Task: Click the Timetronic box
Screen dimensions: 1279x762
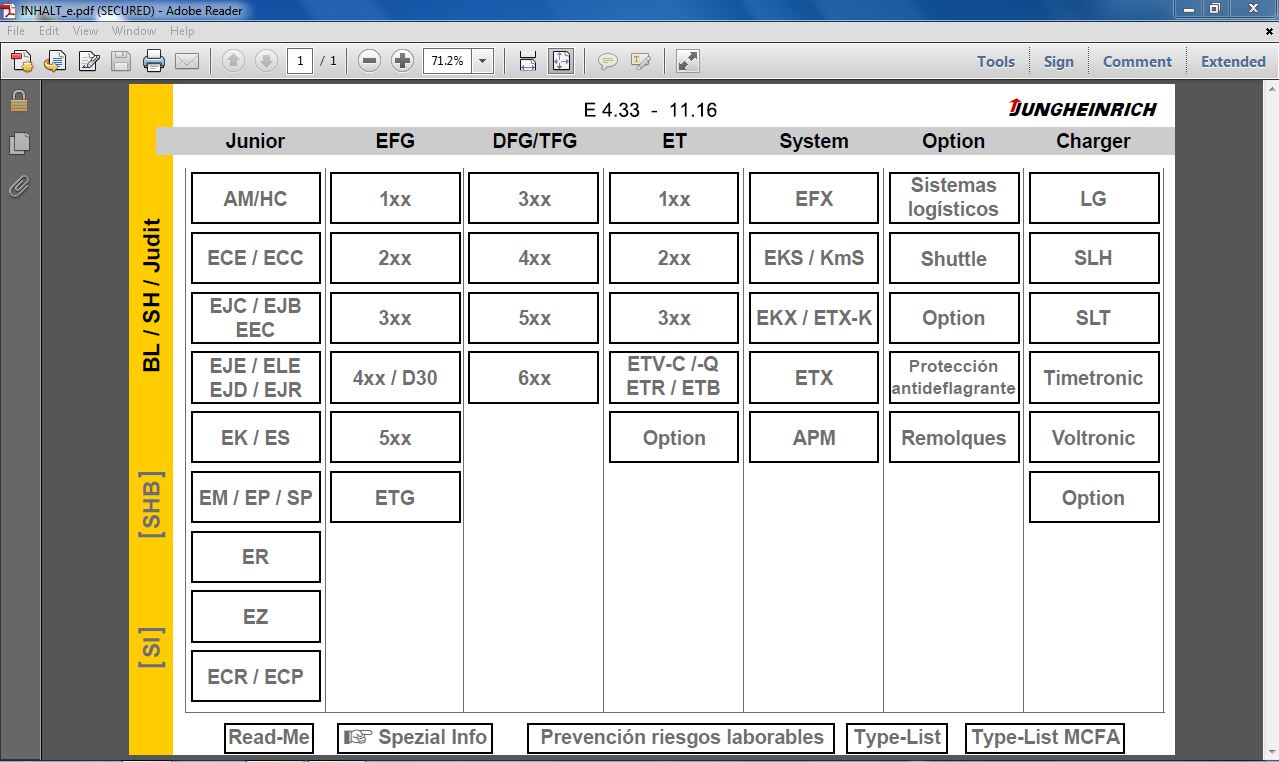Action: coord(1094,378)
